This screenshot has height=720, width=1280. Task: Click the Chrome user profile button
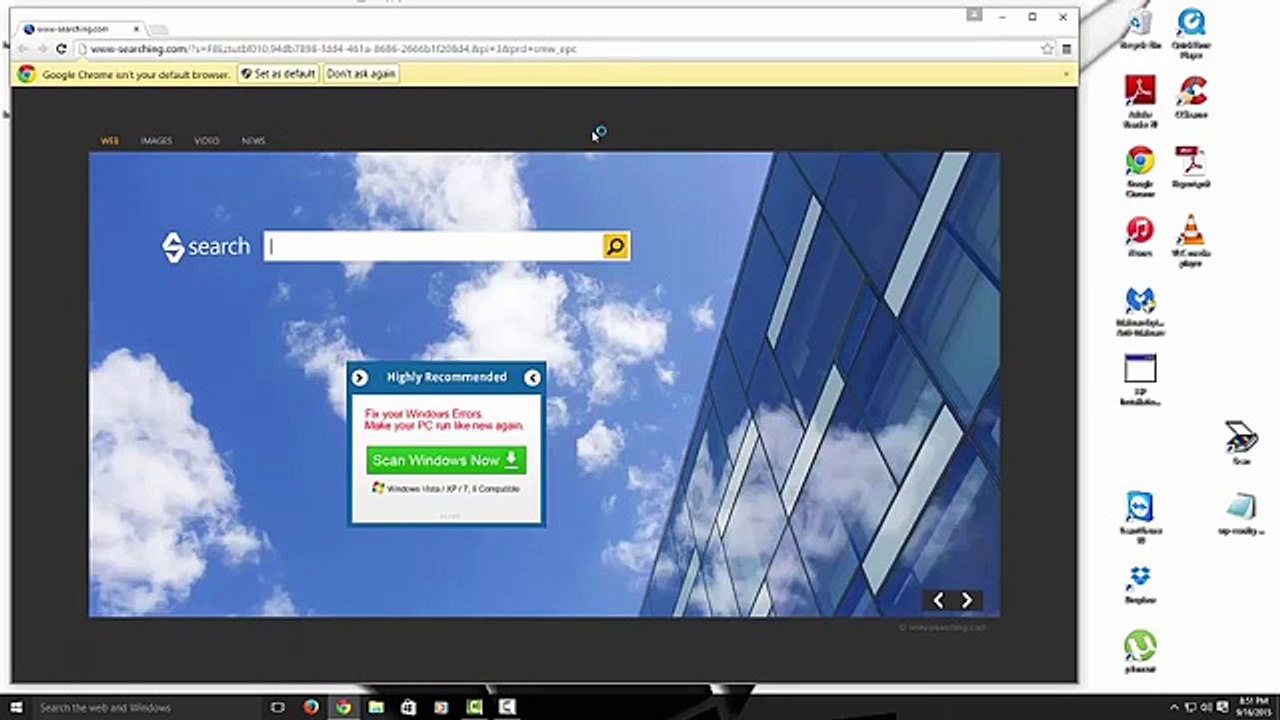coord(974,15)
